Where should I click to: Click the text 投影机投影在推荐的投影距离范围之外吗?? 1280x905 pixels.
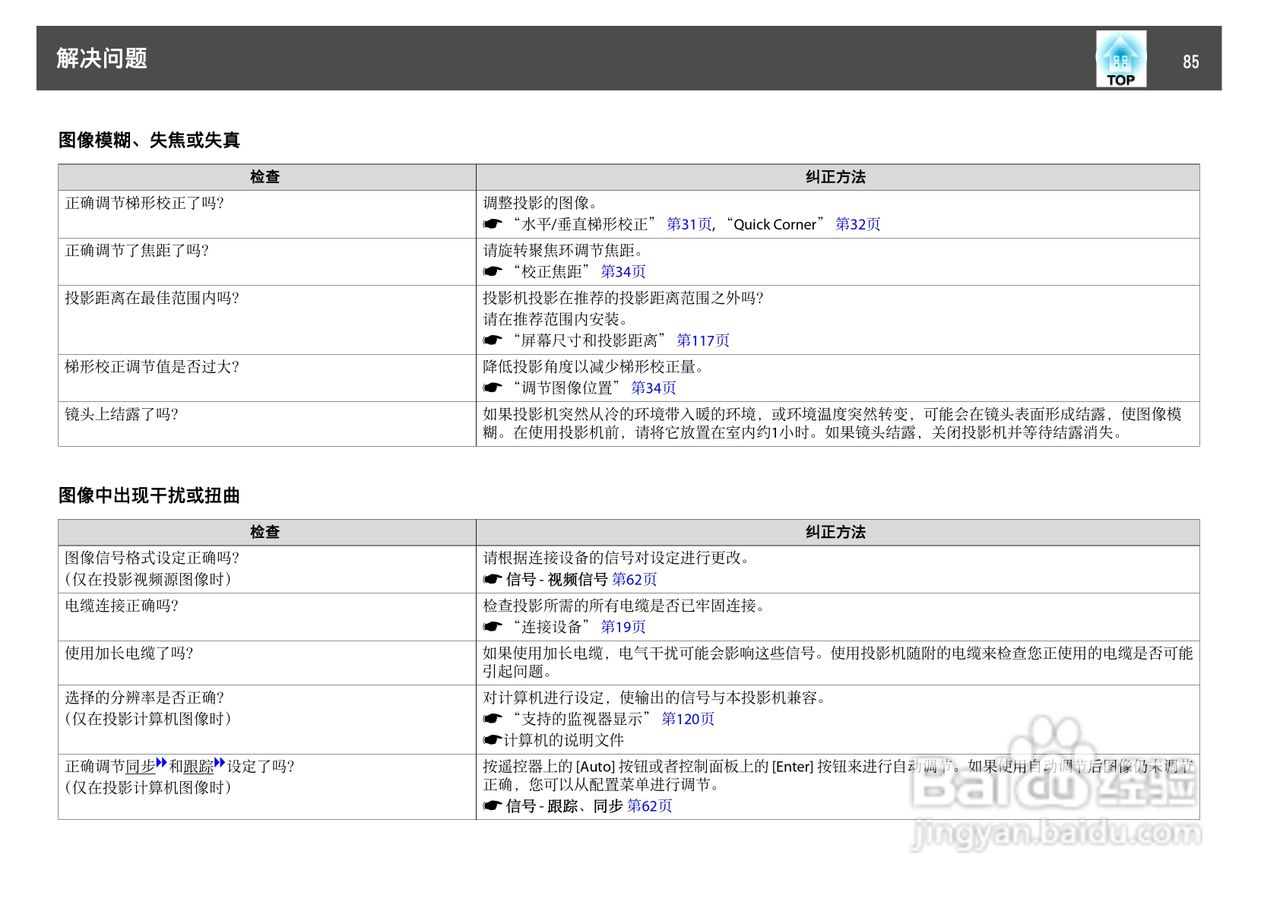coord(623,298)
